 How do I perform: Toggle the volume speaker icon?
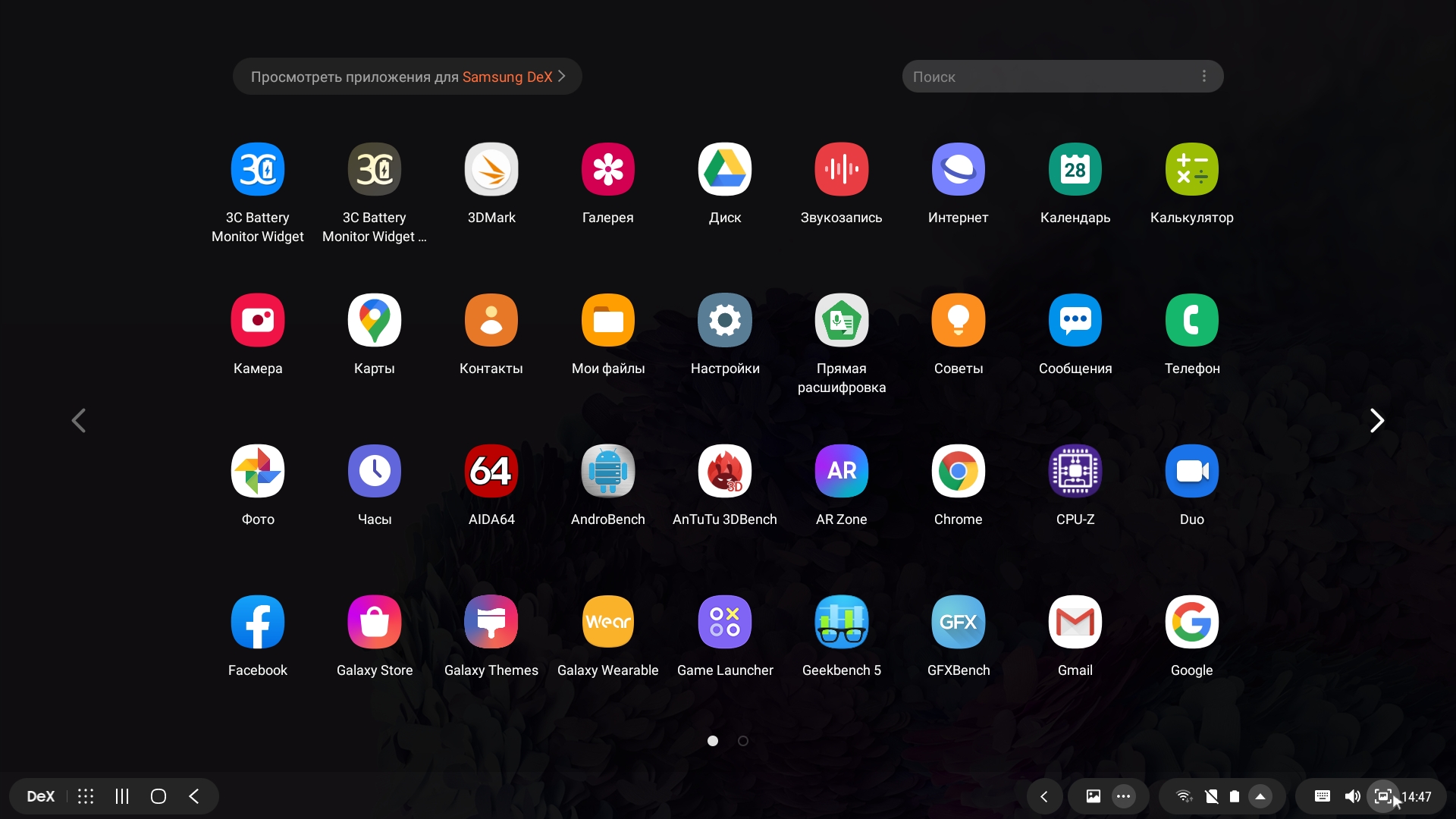click(x=1352, y=796)
